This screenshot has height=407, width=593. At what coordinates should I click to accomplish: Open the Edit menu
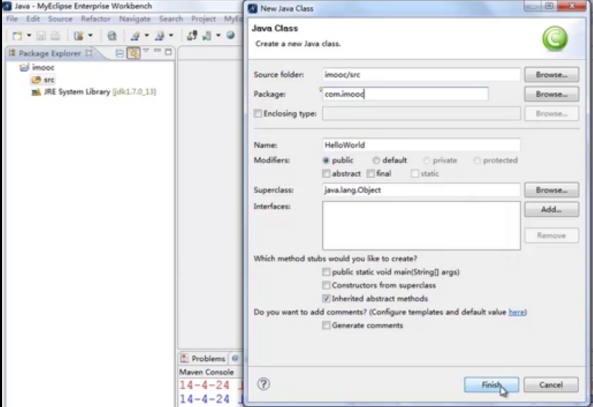click(33, 19)
